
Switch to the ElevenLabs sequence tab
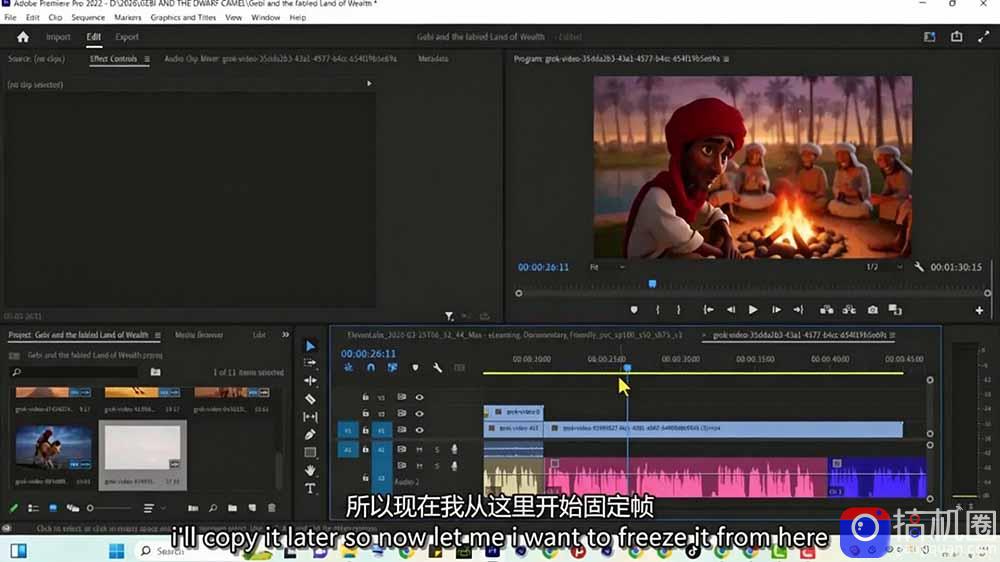pyautogui.click(x=515, y=335)
